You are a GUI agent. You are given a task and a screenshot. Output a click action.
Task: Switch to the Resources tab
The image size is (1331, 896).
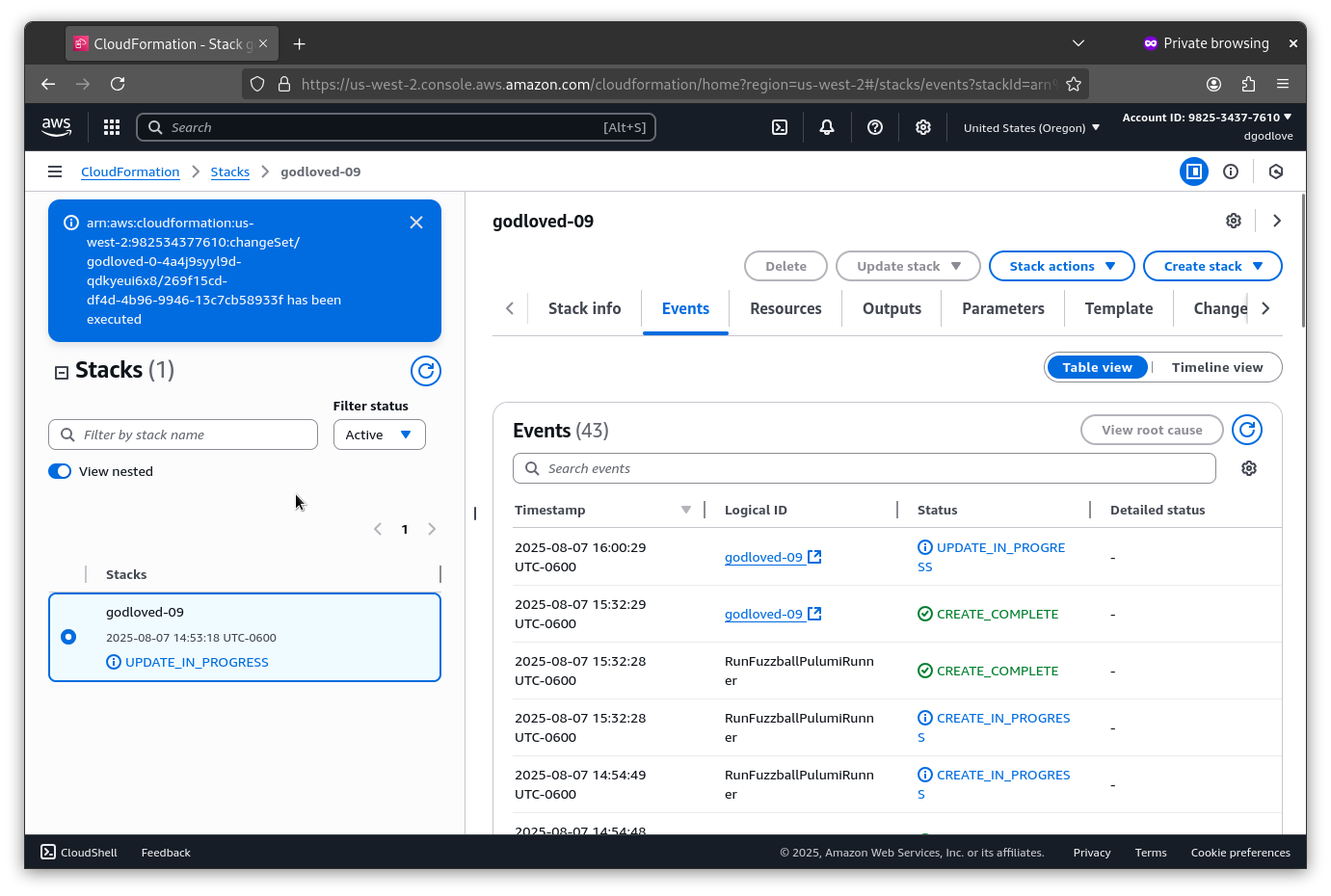pos(785,308)
